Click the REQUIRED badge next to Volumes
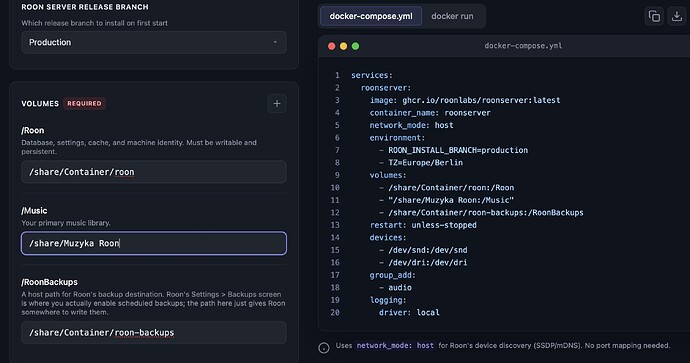This screenshot has height=363, width=690. click(84, 103)
